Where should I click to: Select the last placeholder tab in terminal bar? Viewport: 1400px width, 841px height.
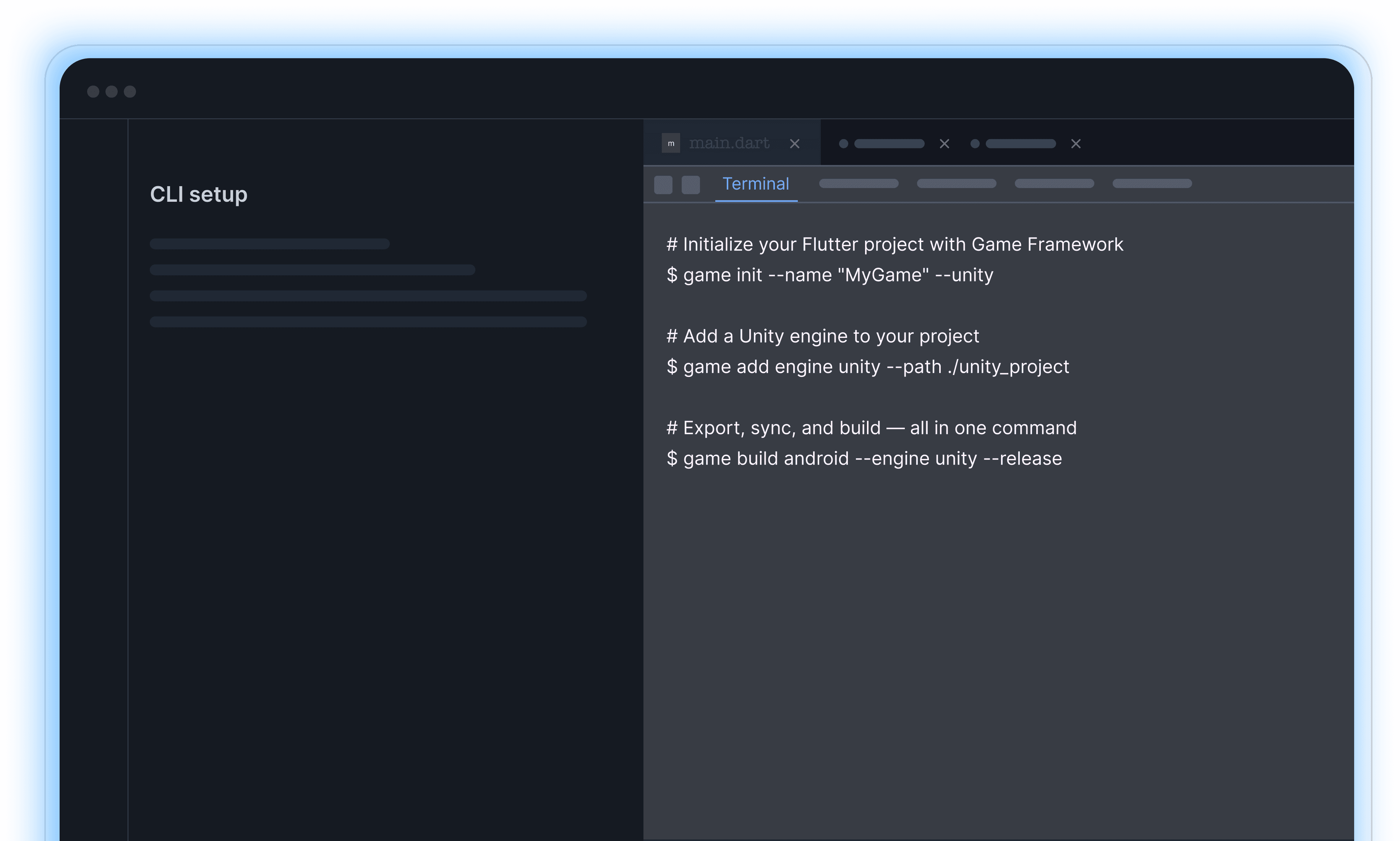(x=1152, y=183)
